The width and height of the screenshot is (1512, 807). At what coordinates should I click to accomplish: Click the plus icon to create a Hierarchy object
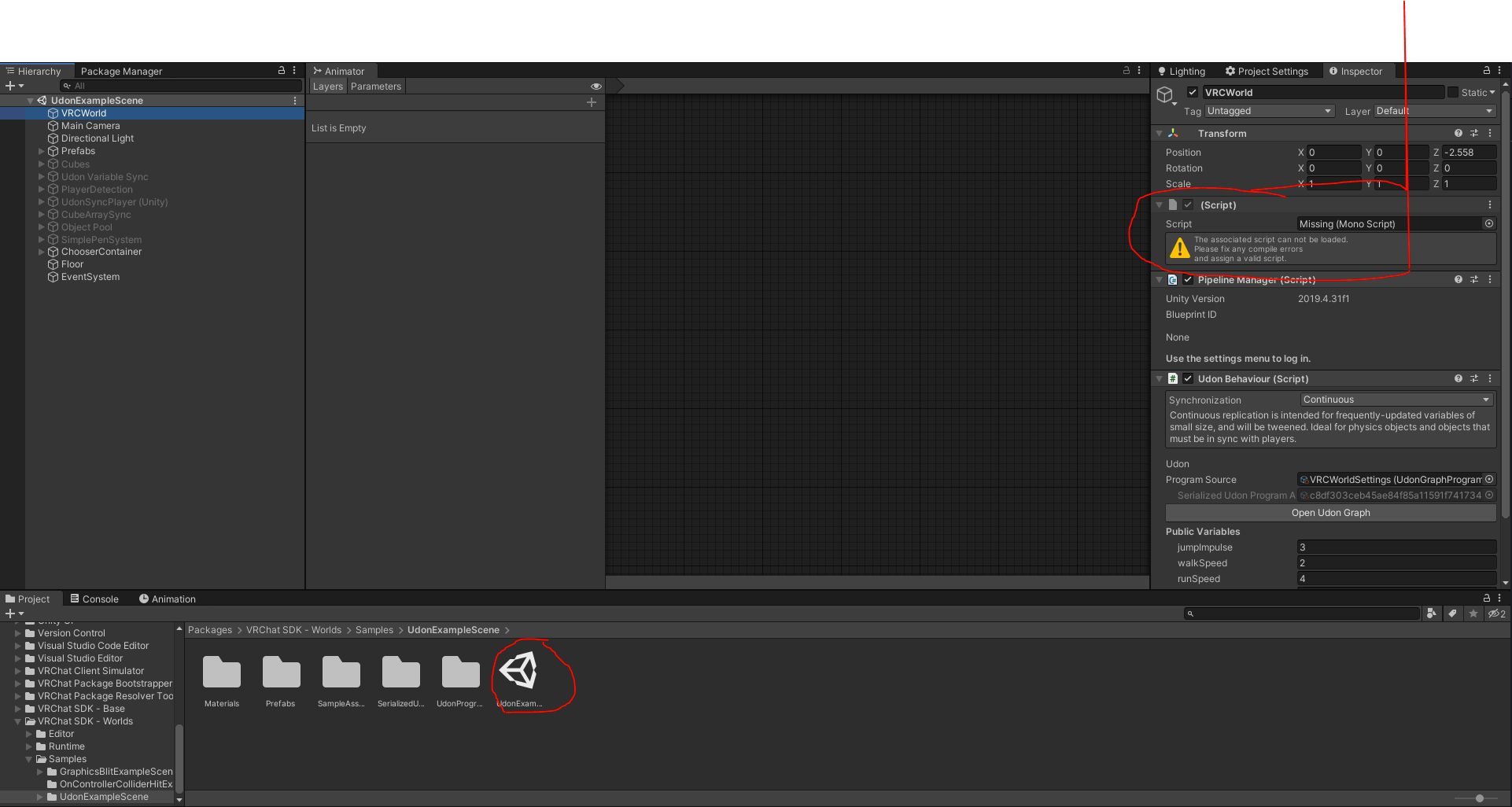point(9,85)
